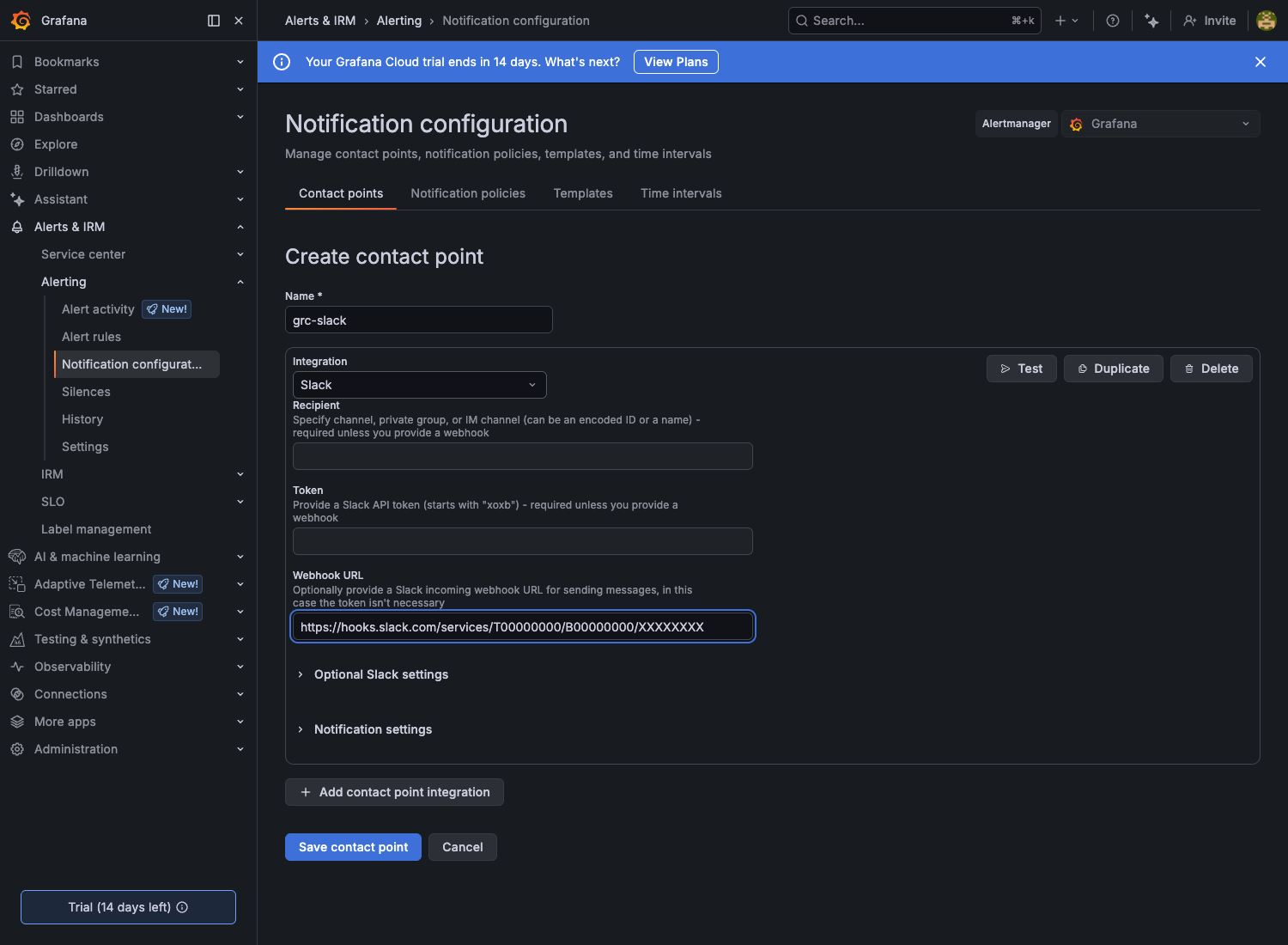The width and height of the screenshot is (1288, 945).
Task: Click the Duplicate integration button
Action: pyautogui.click(x=1114, y=369)
